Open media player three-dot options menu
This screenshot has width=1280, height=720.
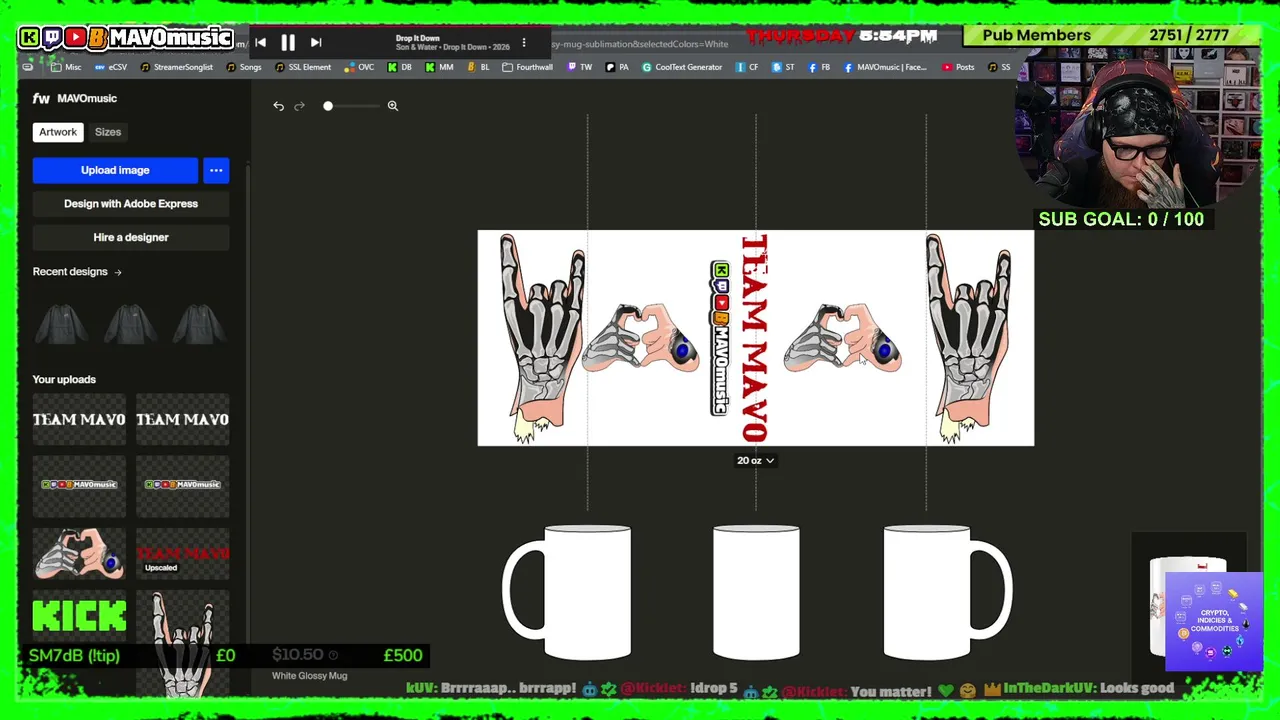pos(523,42)
